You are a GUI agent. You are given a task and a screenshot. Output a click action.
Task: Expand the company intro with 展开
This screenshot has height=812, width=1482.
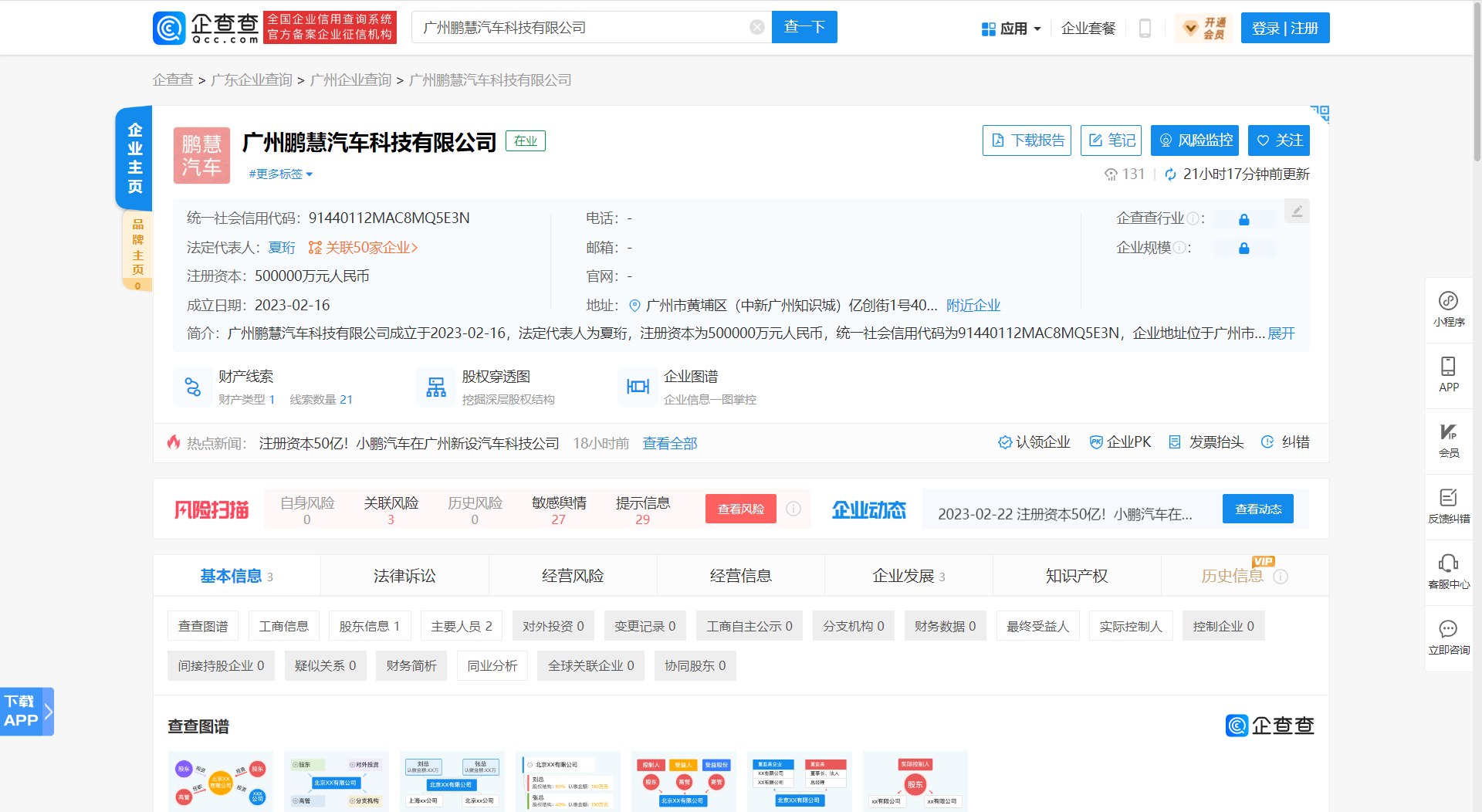1281,333
